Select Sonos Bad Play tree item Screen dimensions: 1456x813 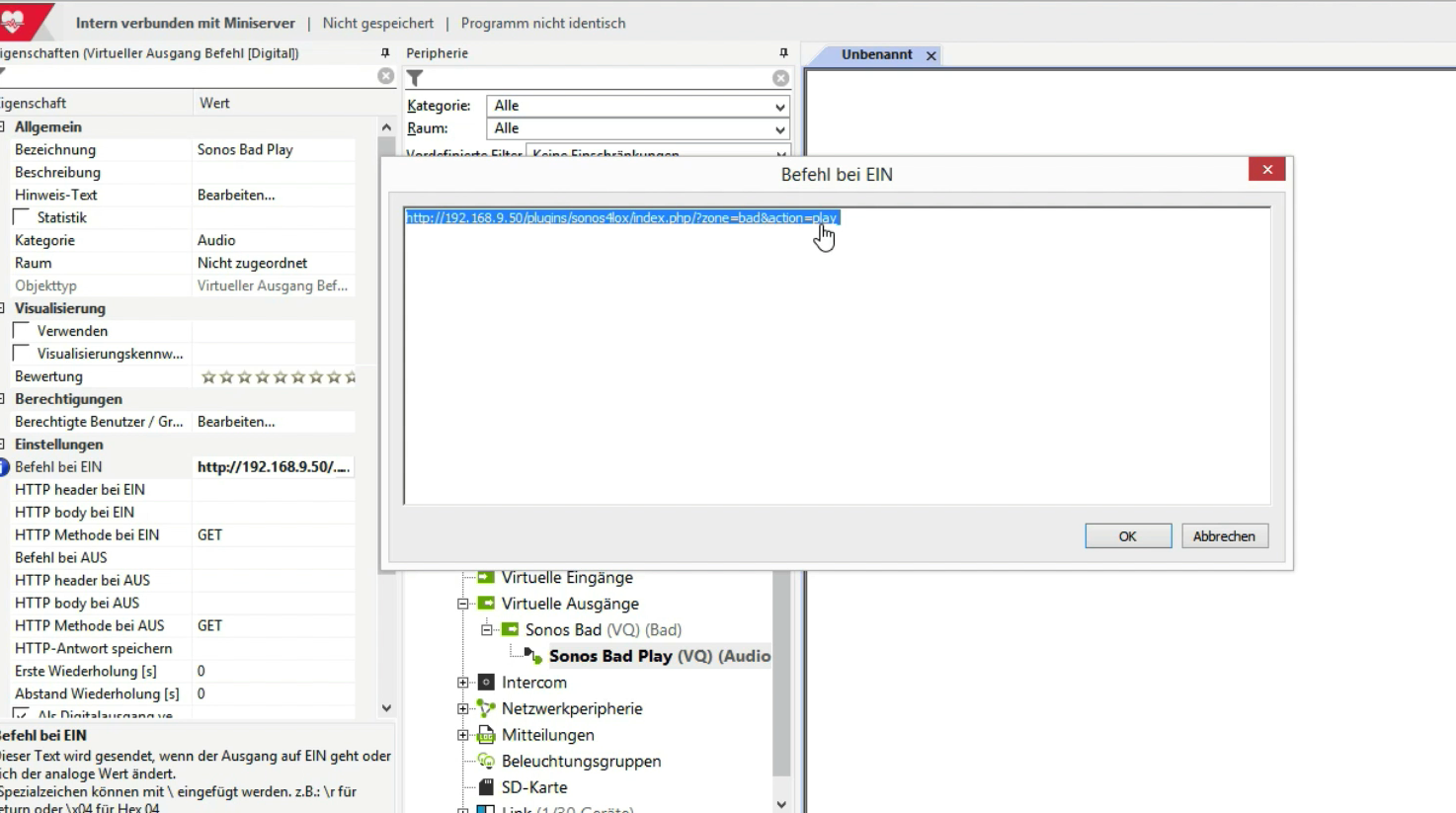[x=660, y=656]
